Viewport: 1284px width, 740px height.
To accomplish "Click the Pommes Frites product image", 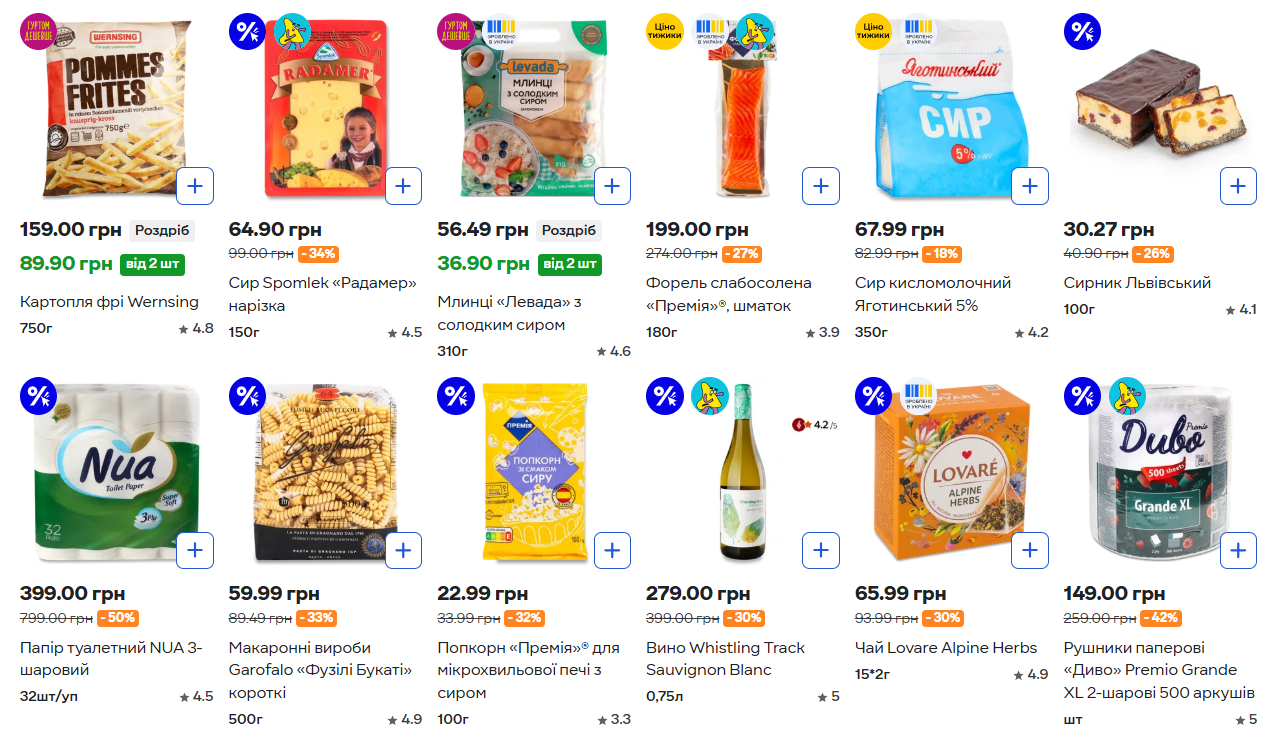I will coord(105,110).
